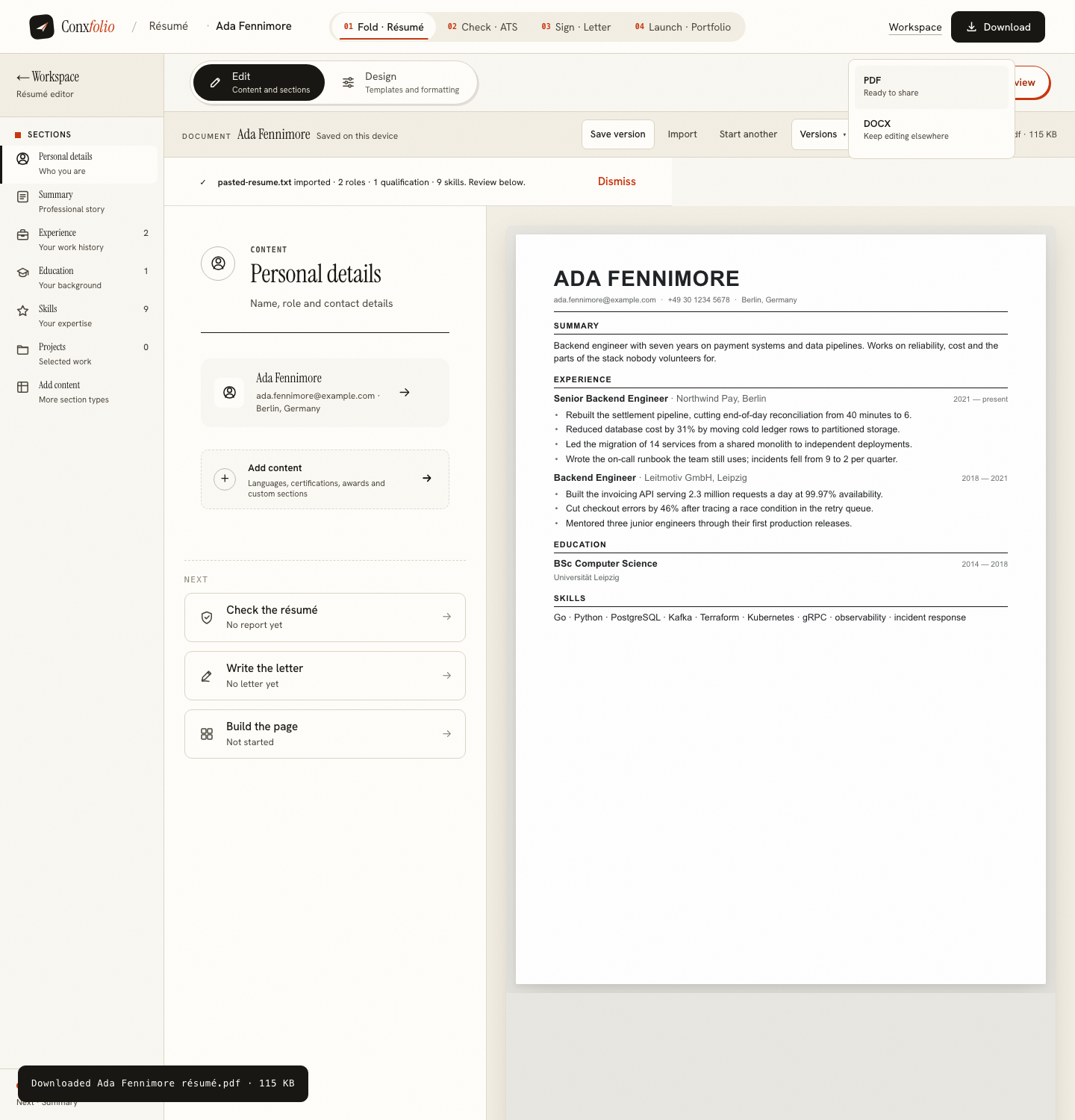Click the skills list line in preview

coord(759,617)
